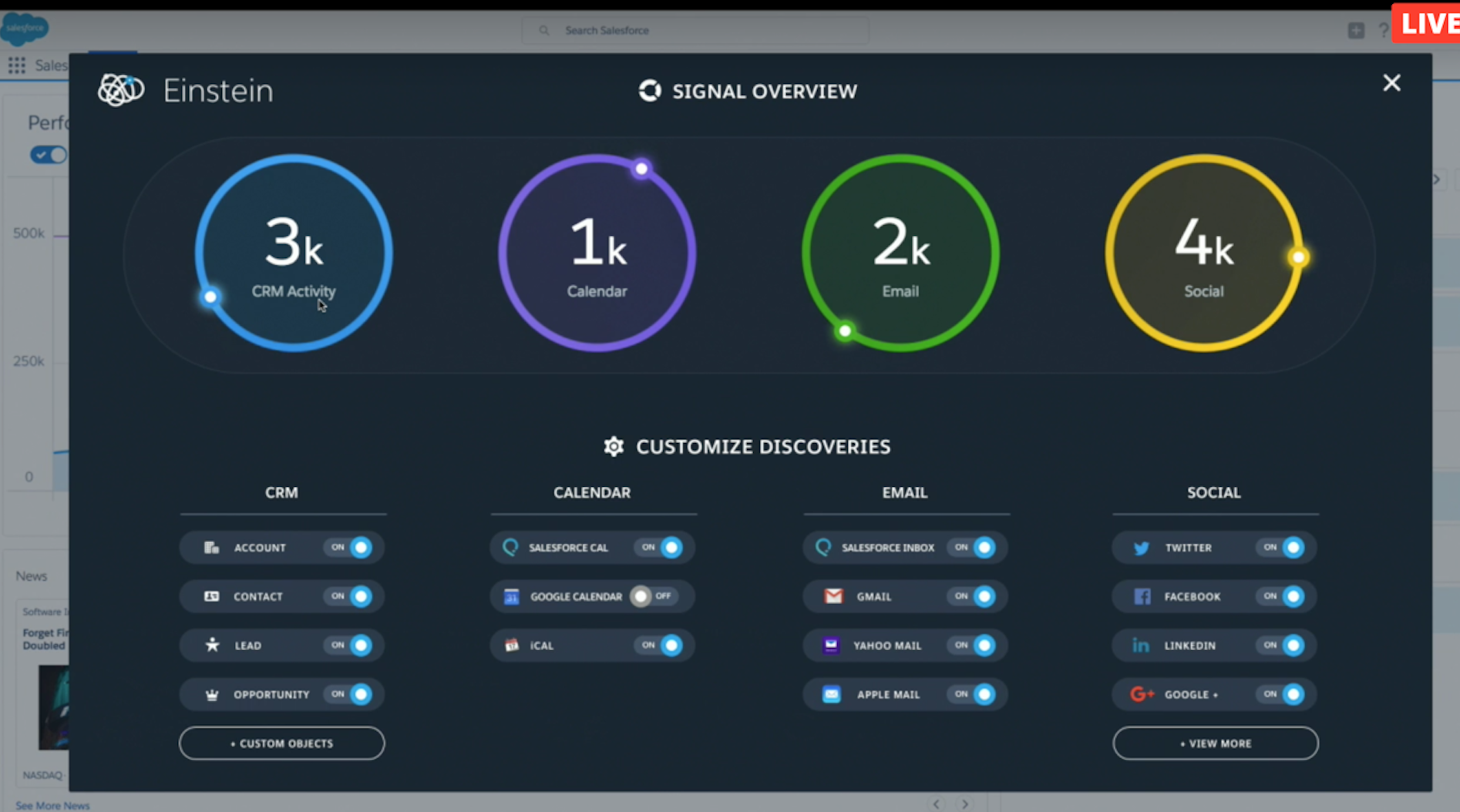
Task: Select the CRM Activity 3k circle
Action: (x=294, y=253)
